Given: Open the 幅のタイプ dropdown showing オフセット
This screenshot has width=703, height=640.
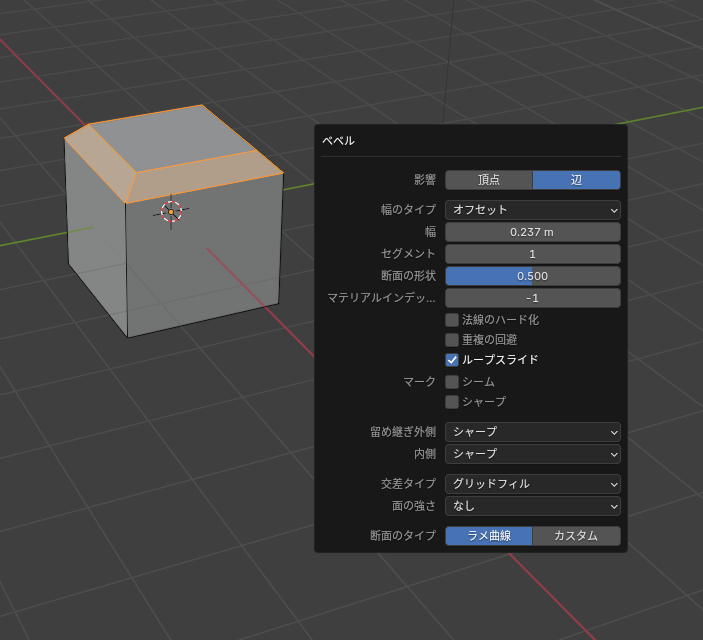Looking at the screenshot, I should point(533,210).
